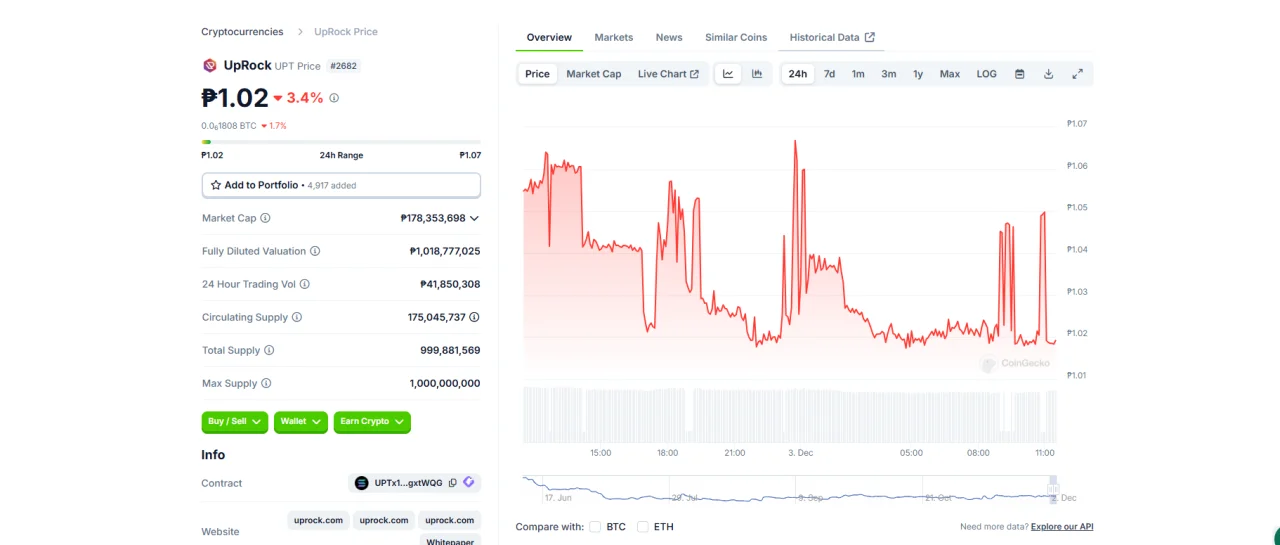Click Solana chain icon in contract box
The image size is (1280, 545).
[x=362, y=483]
